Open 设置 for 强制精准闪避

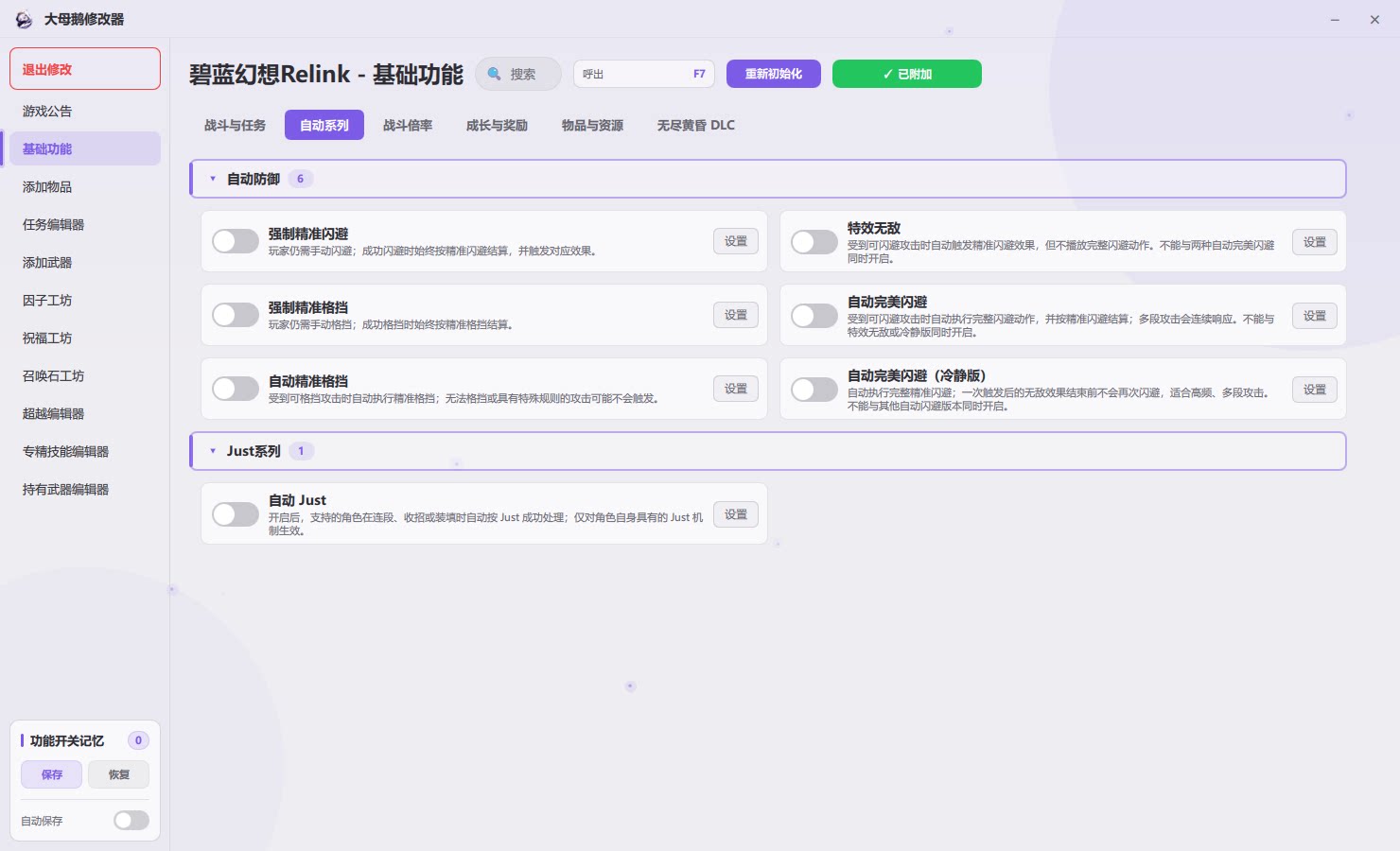pyautogui.click(x=736, y=241)
